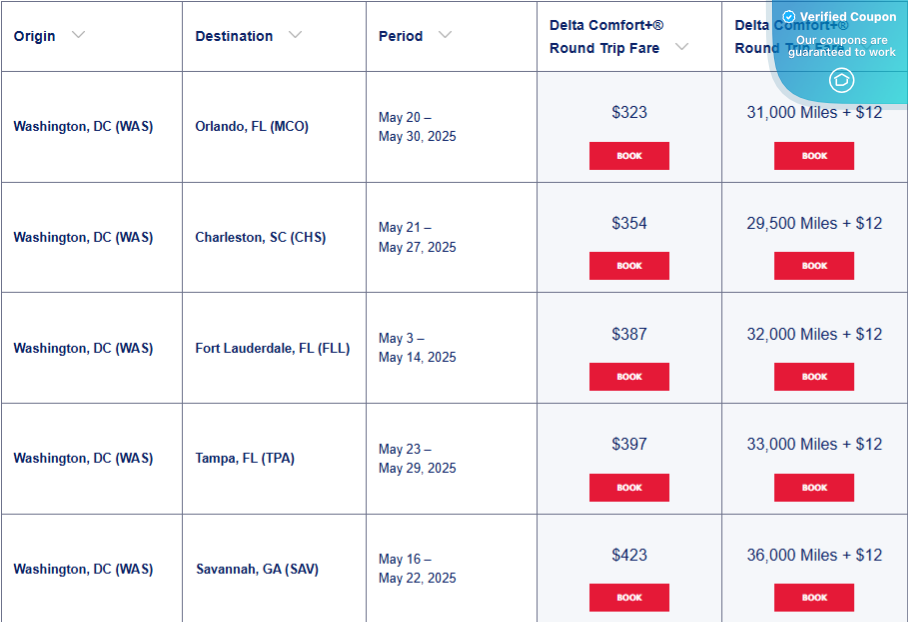Open the Delta Comfort+ Round Trip Fare dropdown

point(683,47)
